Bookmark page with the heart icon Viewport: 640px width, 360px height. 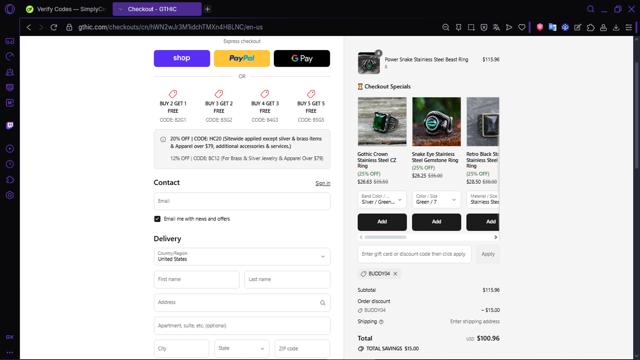[x=522, y=27]
